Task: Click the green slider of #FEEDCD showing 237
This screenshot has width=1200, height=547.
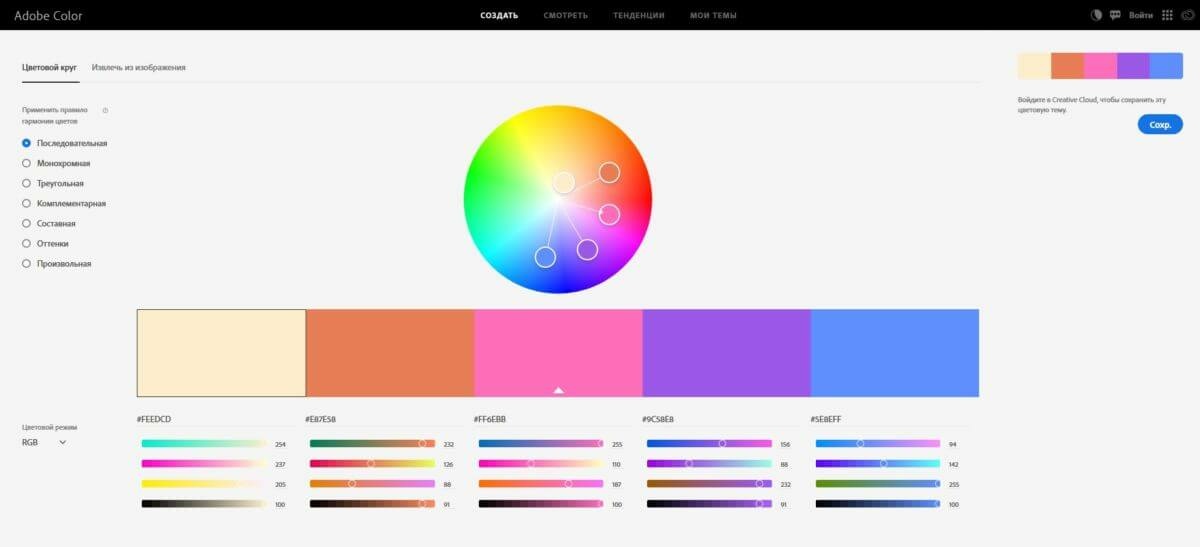Action: click(x=204, y=463)
